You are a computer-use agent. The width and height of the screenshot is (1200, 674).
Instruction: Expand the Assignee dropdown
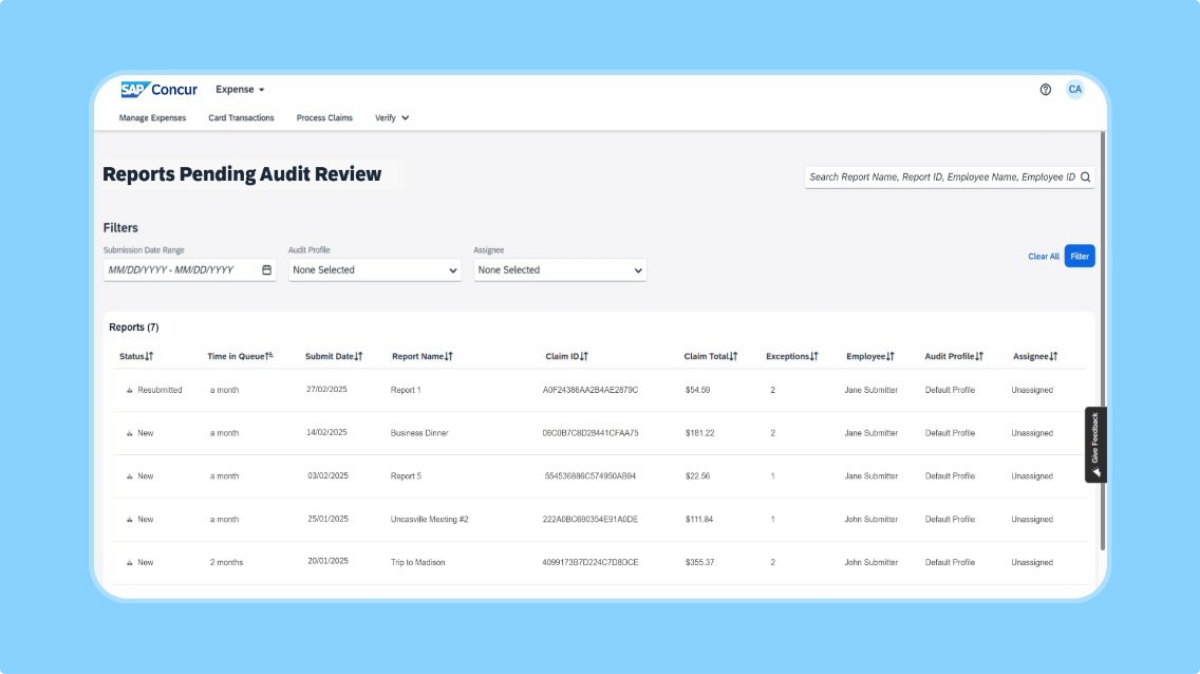559,270
